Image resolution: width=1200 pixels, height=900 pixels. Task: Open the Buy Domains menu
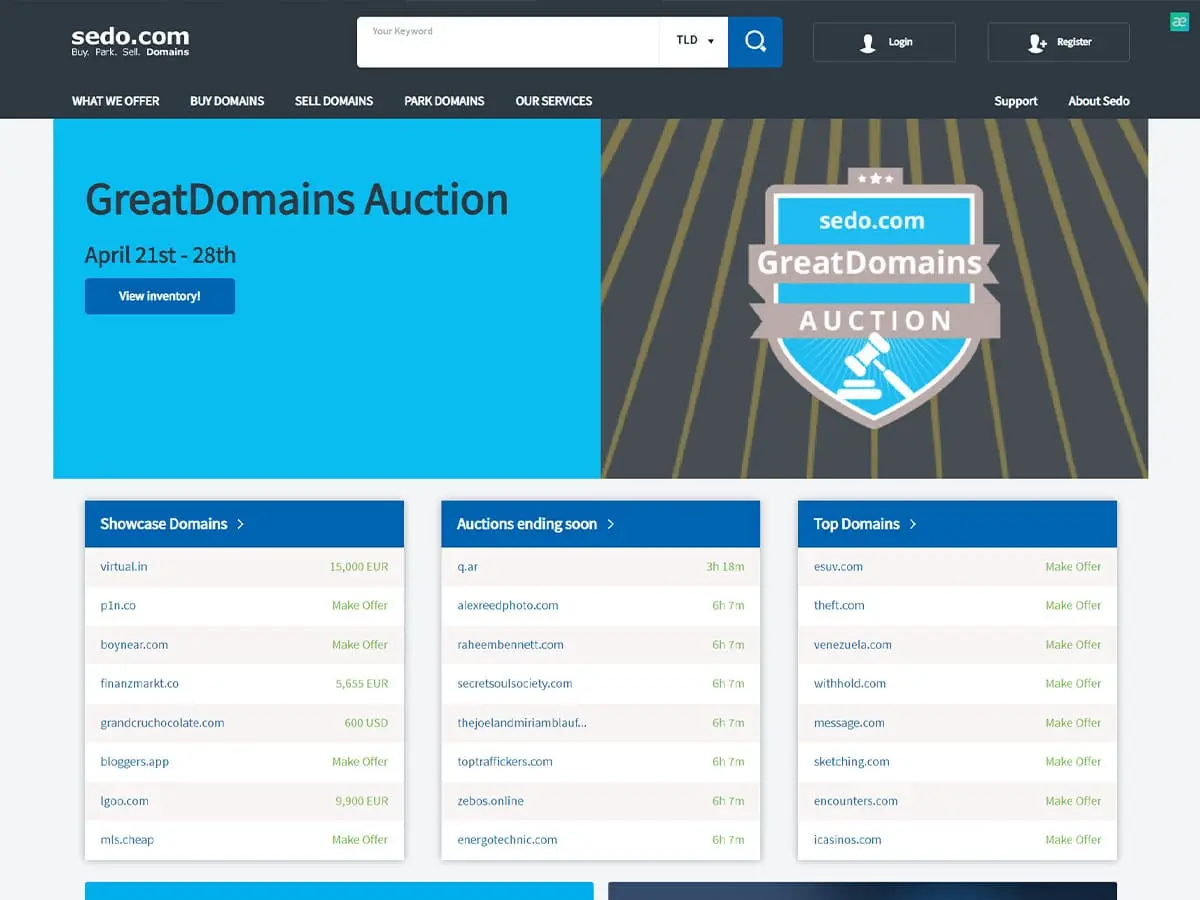coord(227,101)
